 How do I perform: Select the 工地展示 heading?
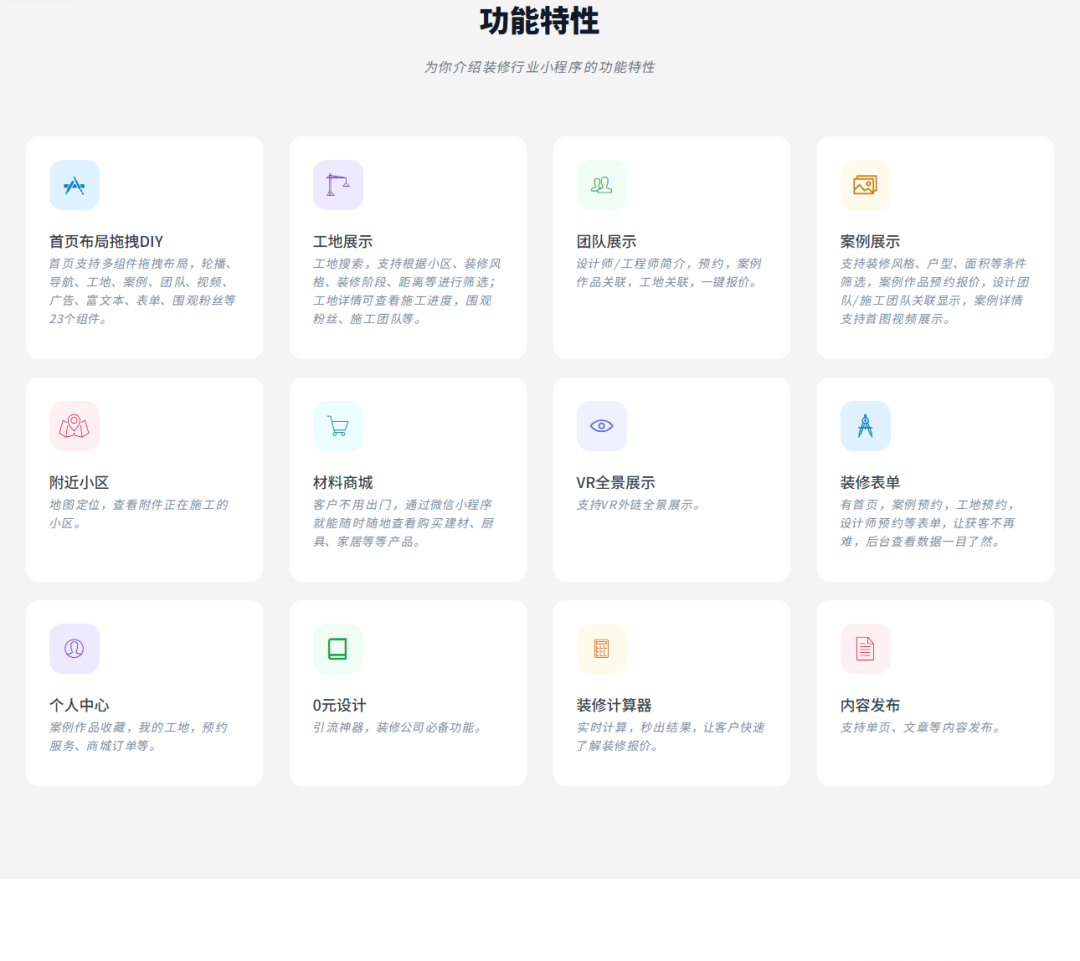[343, 242]
